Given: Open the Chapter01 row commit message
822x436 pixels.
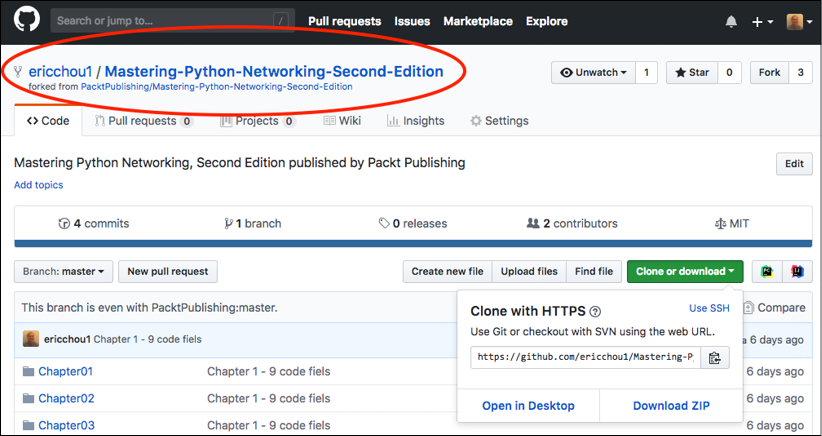Looking at the screenshot, I should pos(269,372).
